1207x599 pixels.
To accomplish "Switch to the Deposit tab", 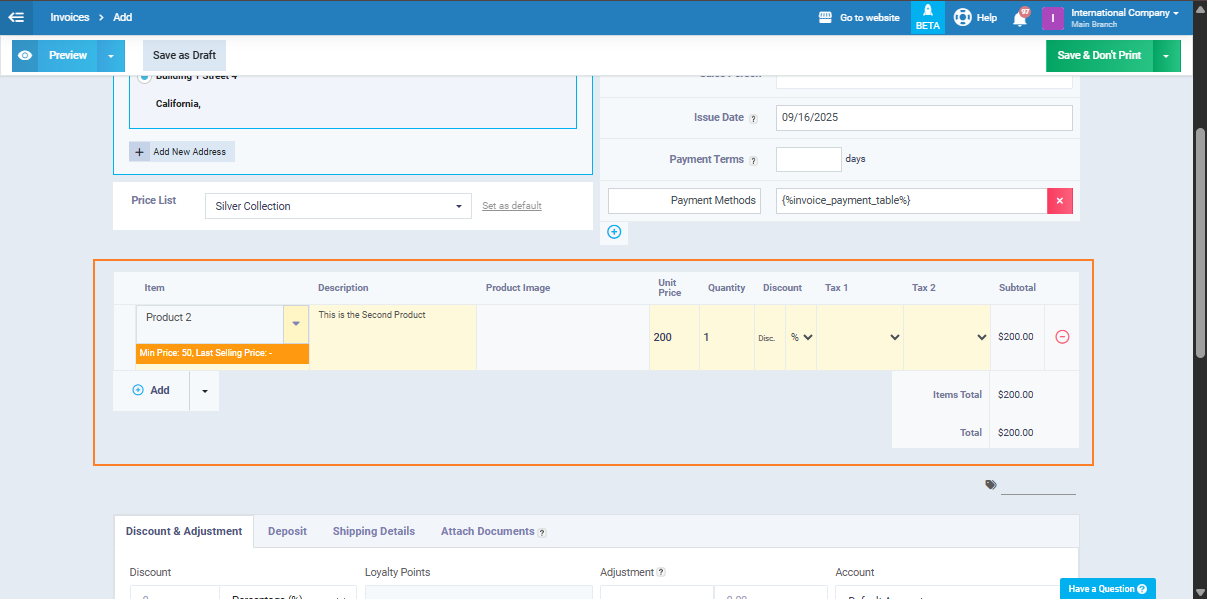I will click(287, 531).
